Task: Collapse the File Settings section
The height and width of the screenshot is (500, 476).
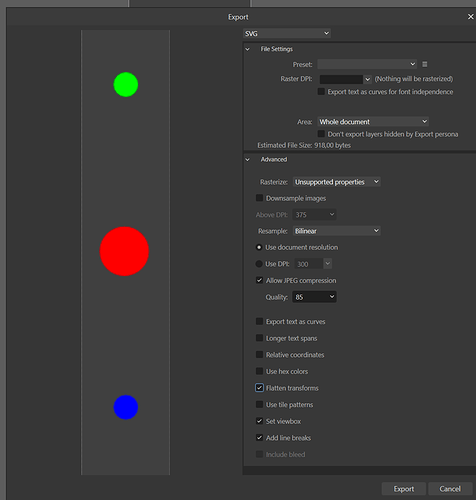Action: point(247,49)
